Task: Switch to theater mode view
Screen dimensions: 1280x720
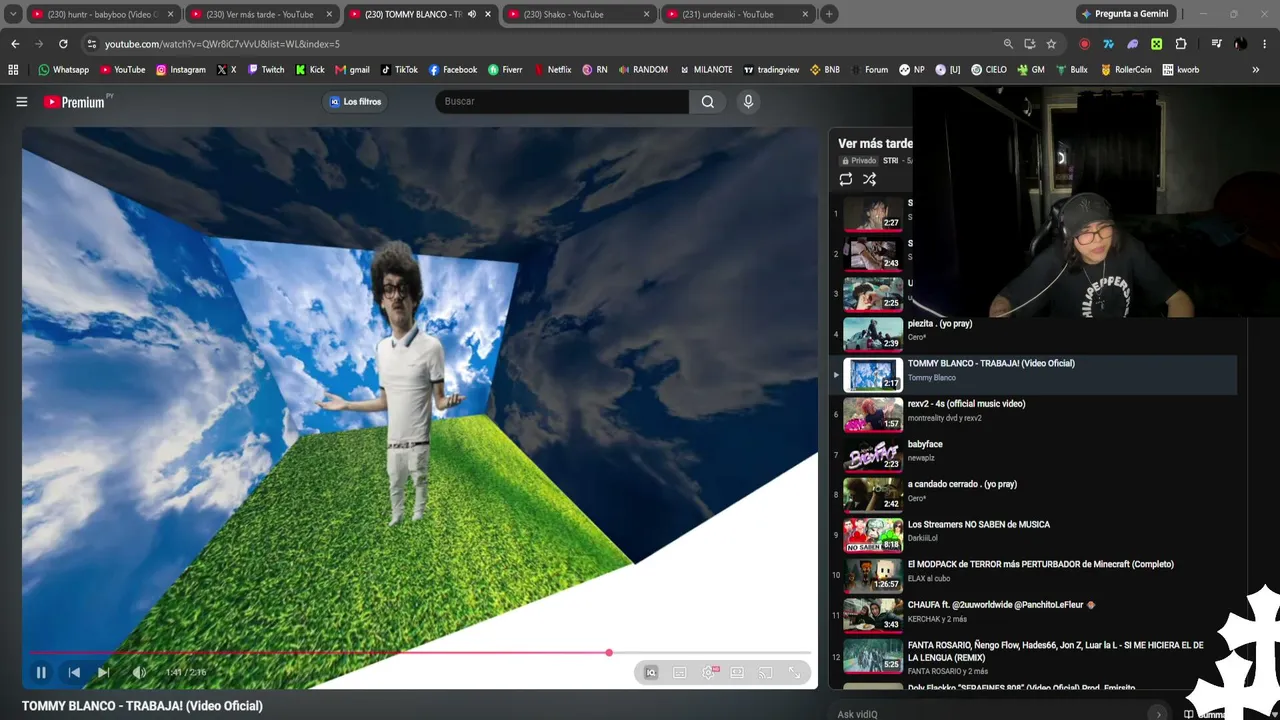Action: (x=737, y=673)
